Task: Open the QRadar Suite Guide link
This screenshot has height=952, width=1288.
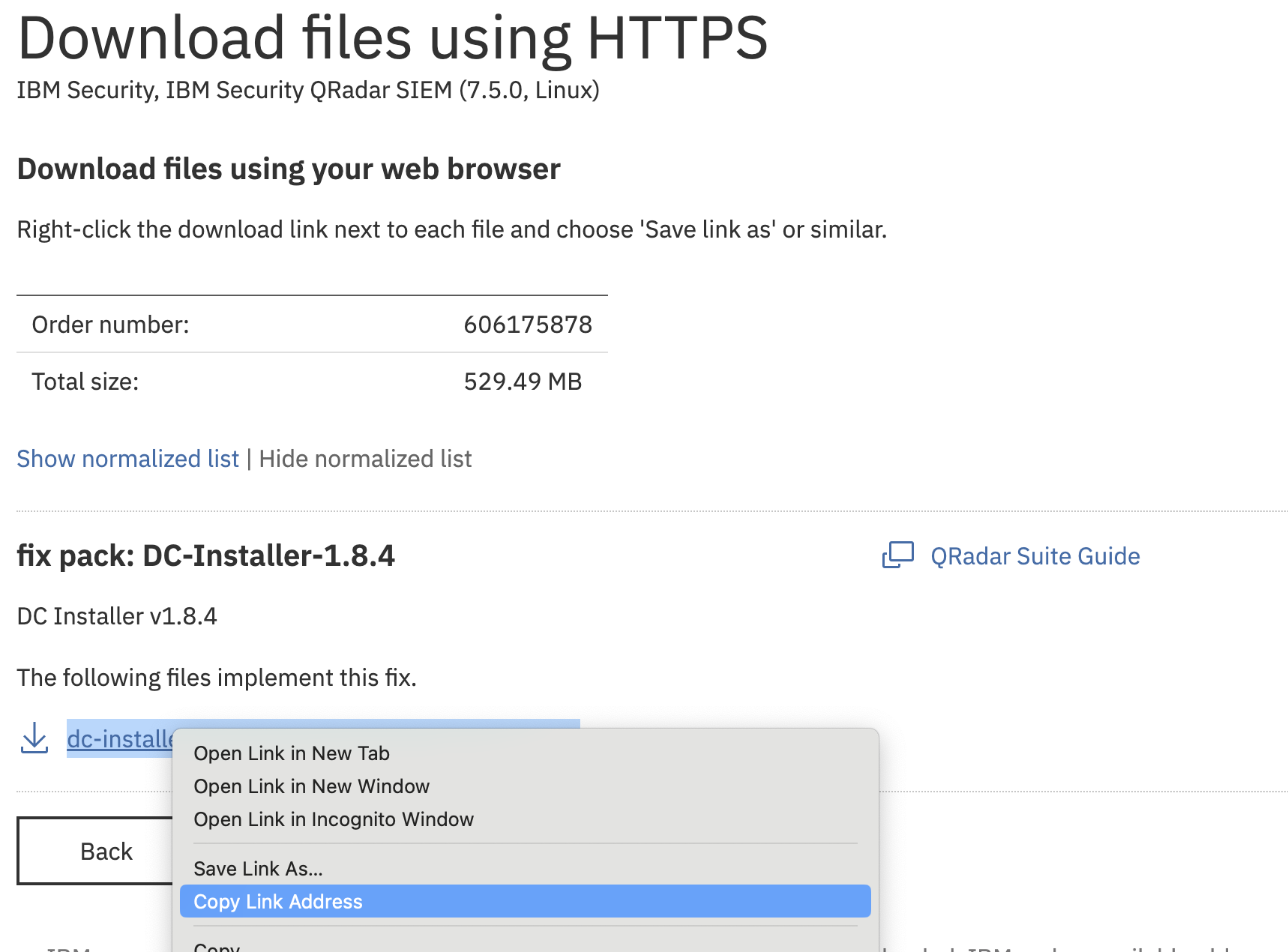Action: 1035,556
